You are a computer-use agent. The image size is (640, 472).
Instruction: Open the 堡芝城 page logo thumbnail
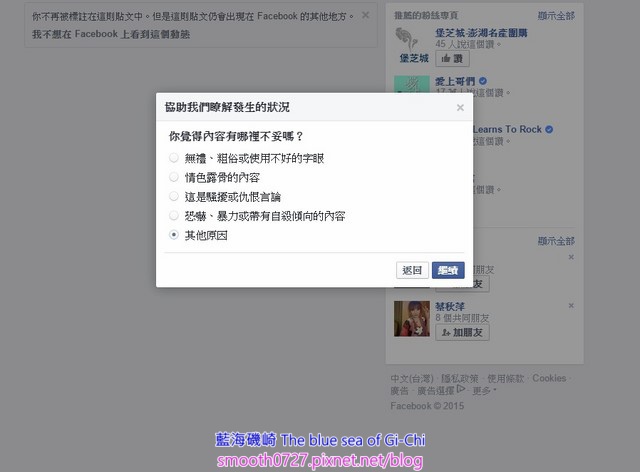point(411,45)
